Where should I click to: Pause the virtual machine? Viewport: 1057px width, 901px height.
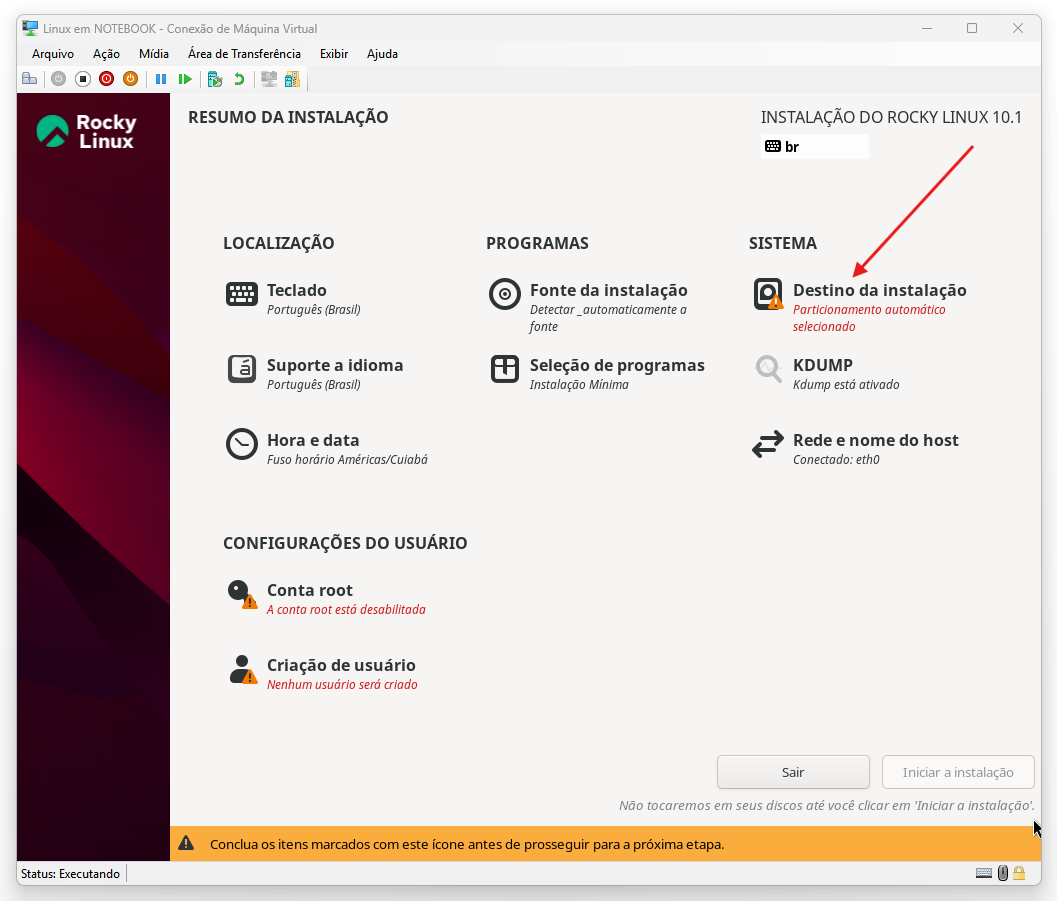160,79
